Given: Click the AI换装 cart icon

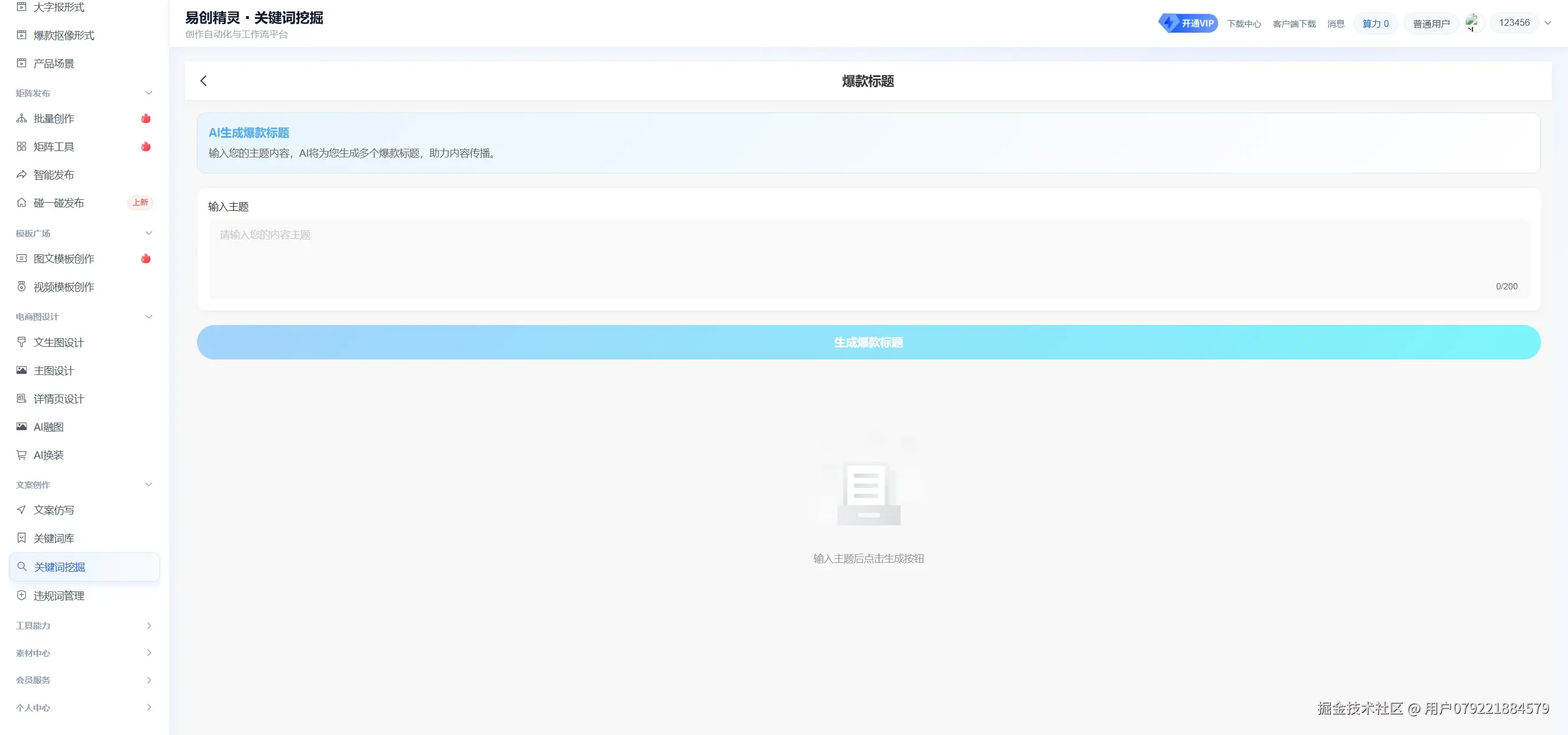Looking at the screenshot, I should [21, 455].
